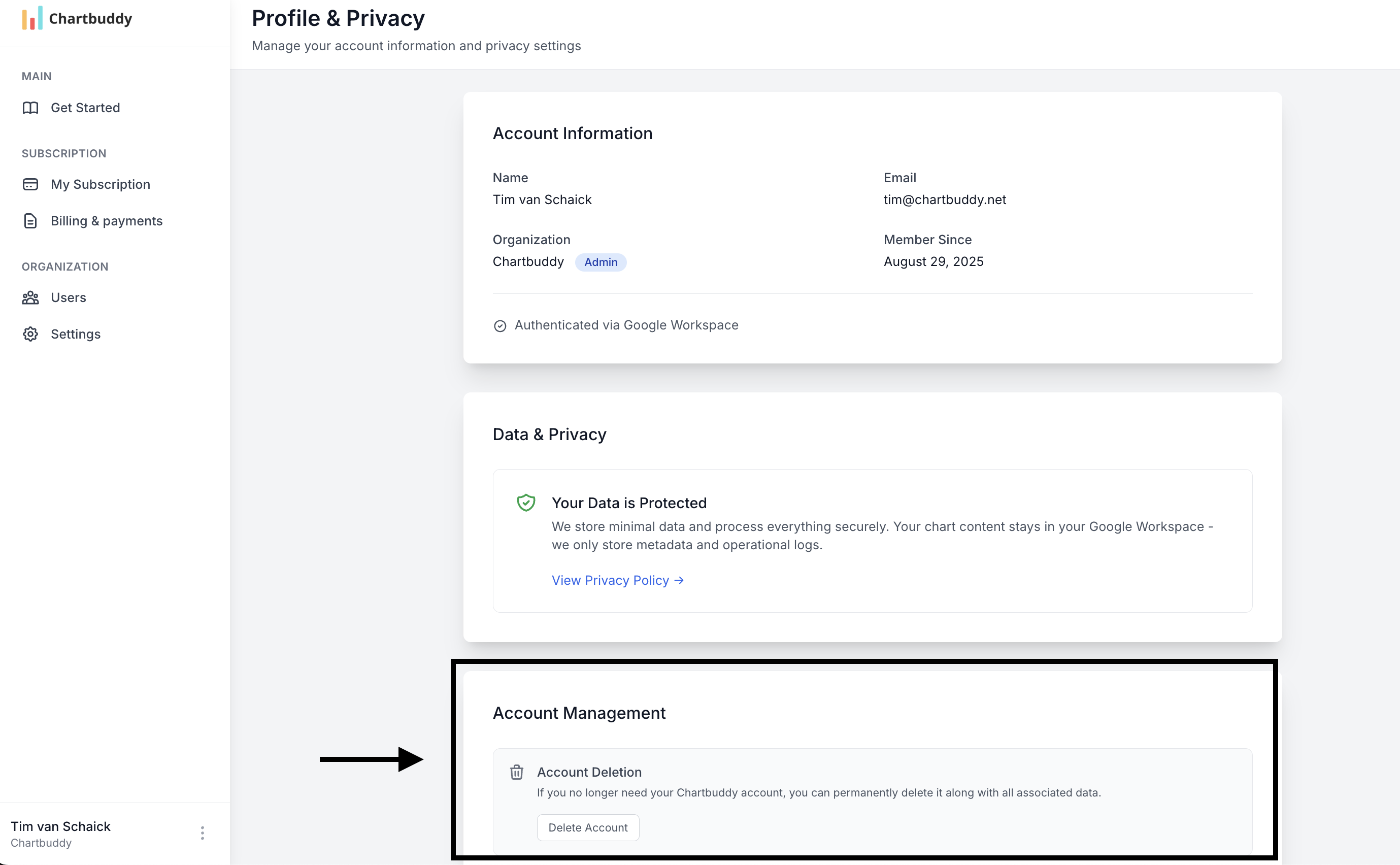The height and width of the screenshot is (865, 1400).
Task: Click the document icon beside Billing & payments
Action: coord(30,220)
